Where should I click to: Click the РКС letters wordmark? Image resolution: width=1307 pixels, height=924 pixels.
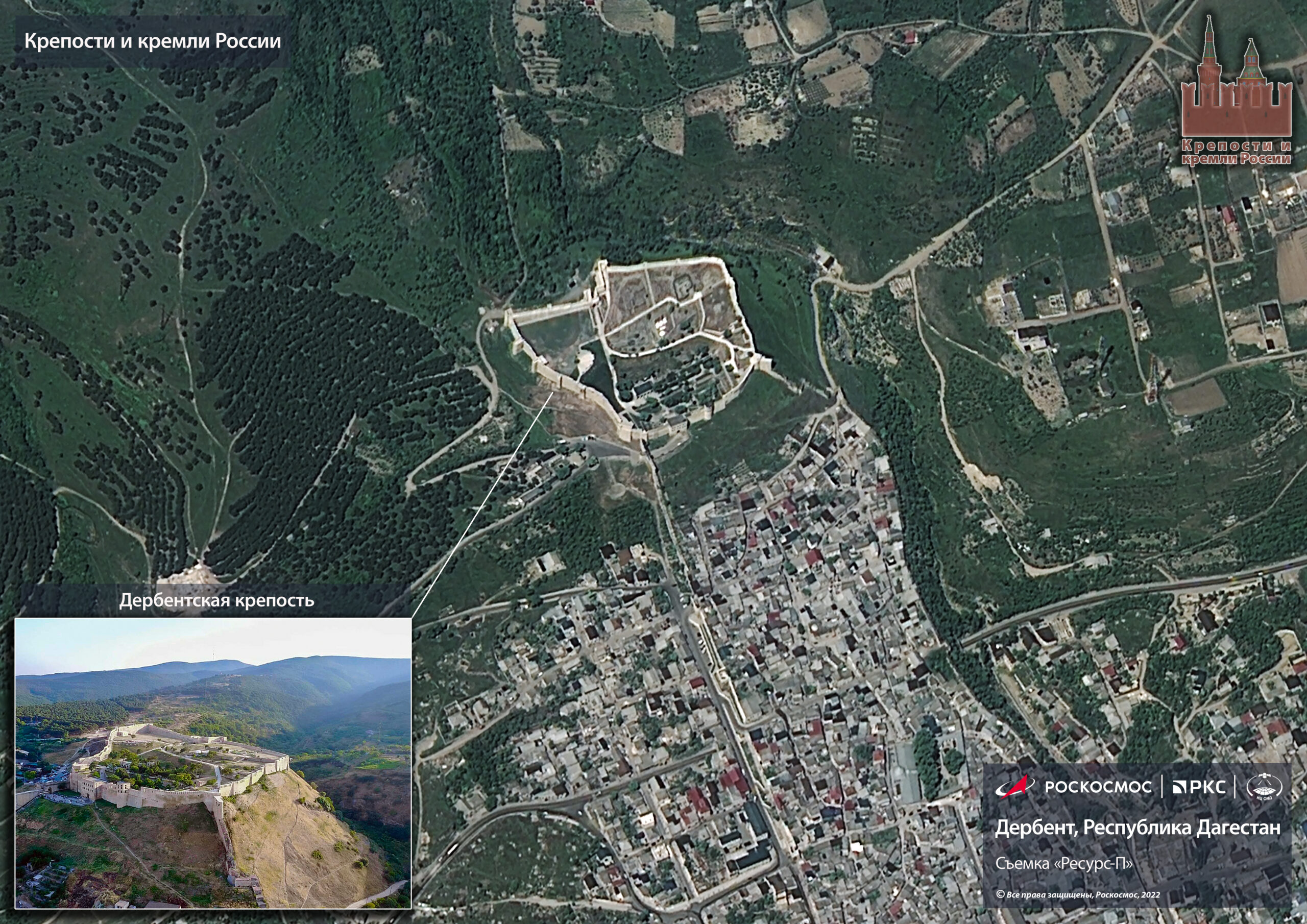click(1207, 787)
